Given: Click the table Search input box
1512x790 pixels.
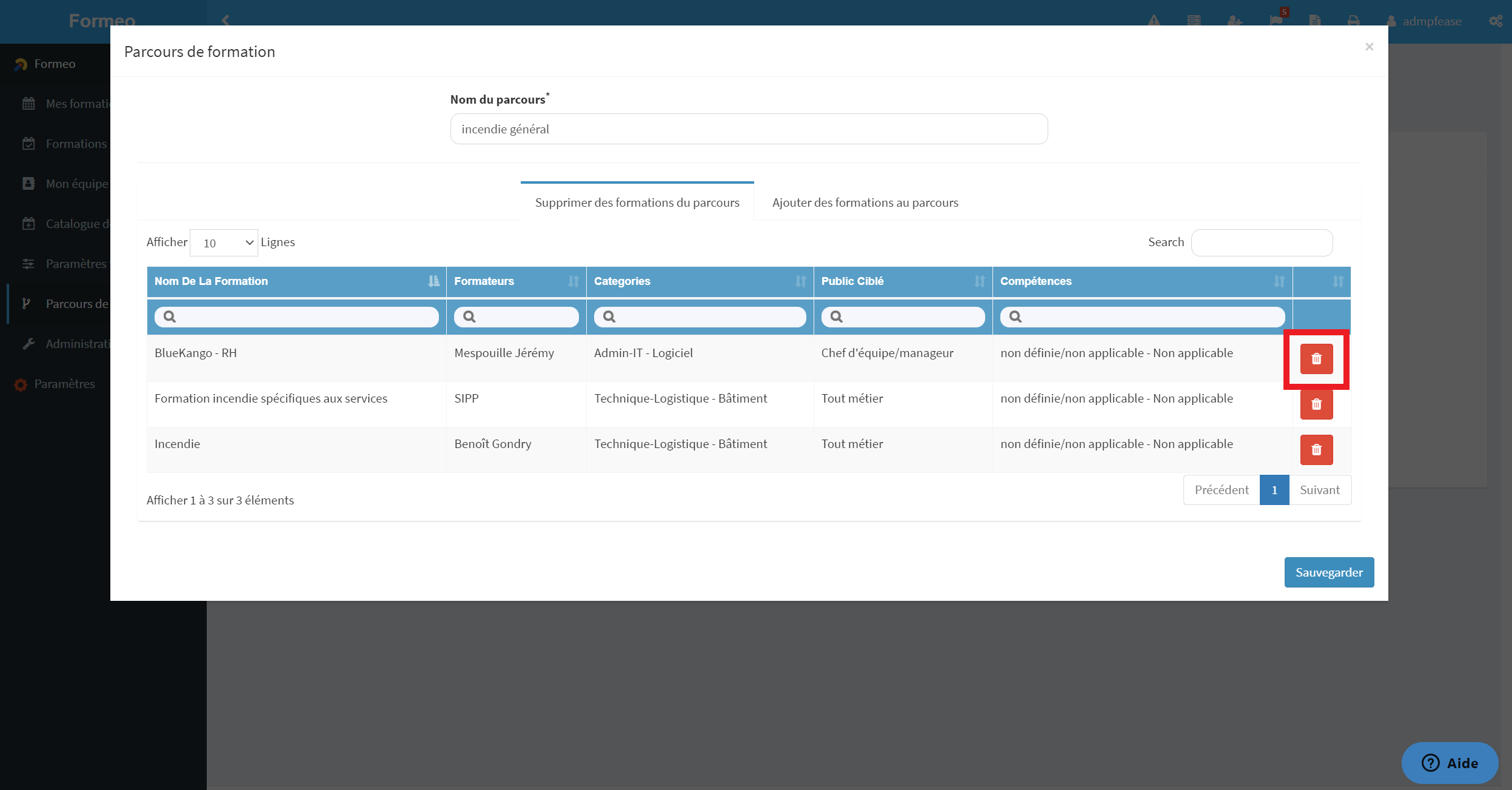Looking at the screenshot, I should pos(1262,243).
